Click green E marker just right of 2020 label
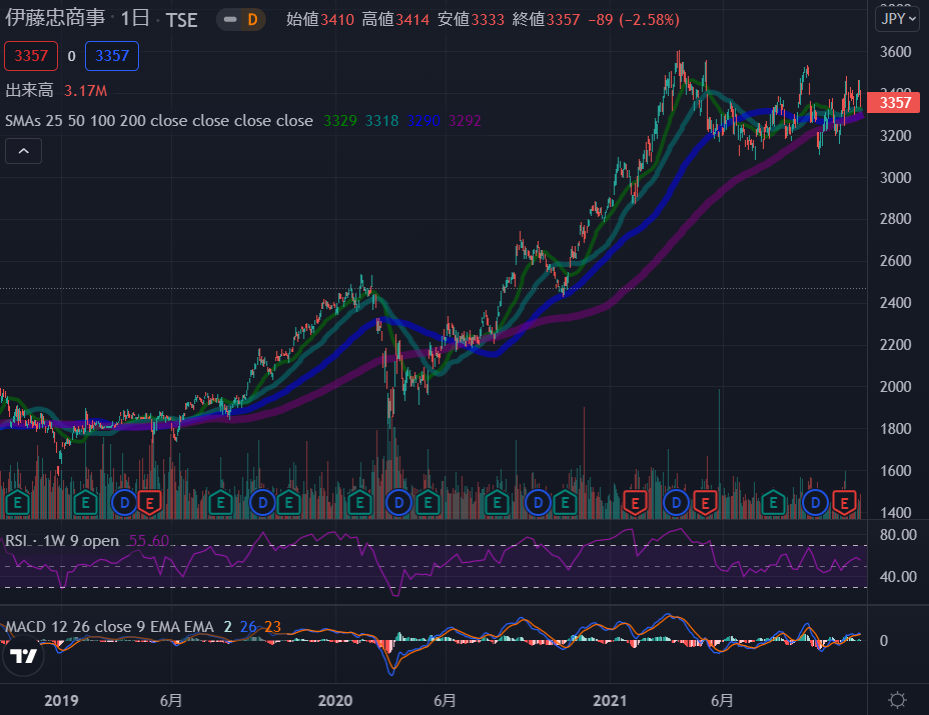This screenshot has height=715, width=929. click(359, 504)
